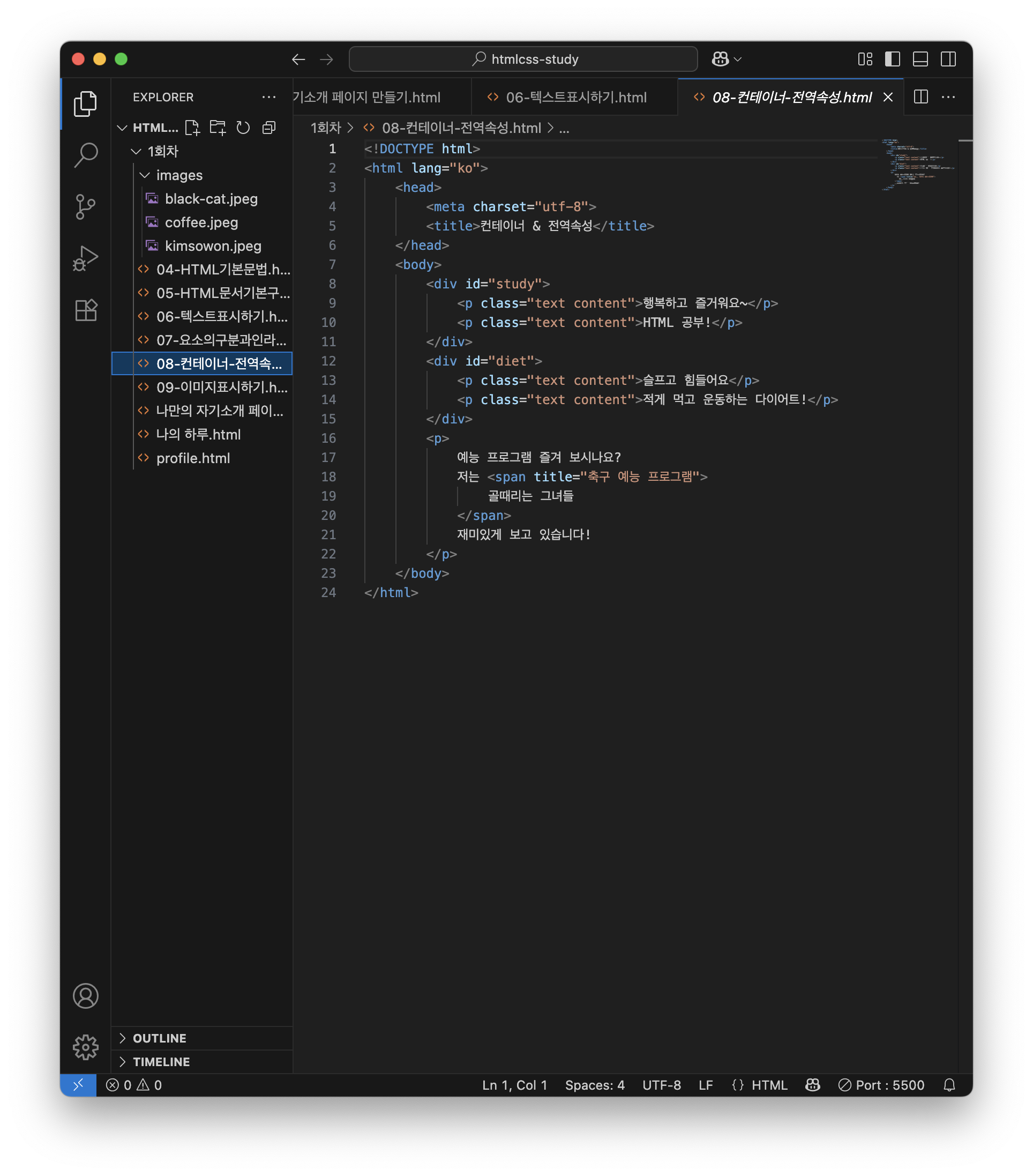Open the Run and Debug view
This screenshot has height=1176, width=1033.
(x=86, y=258)
